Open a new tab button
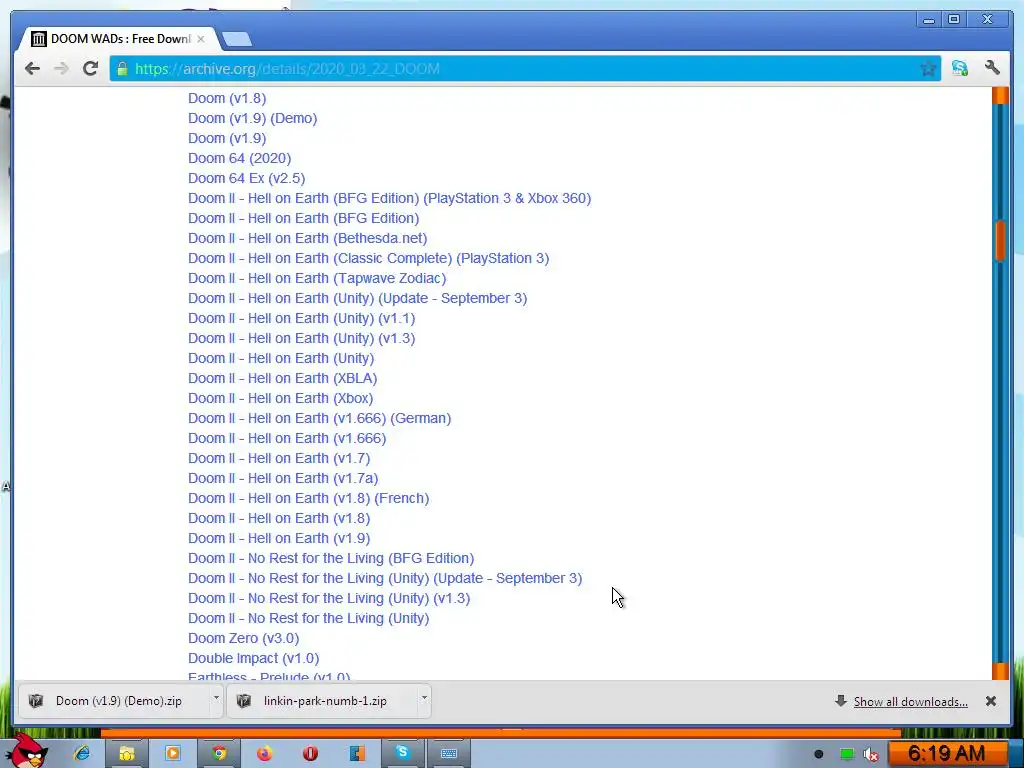The width and height of the screenshot is (1024, 768). (236, 39)
